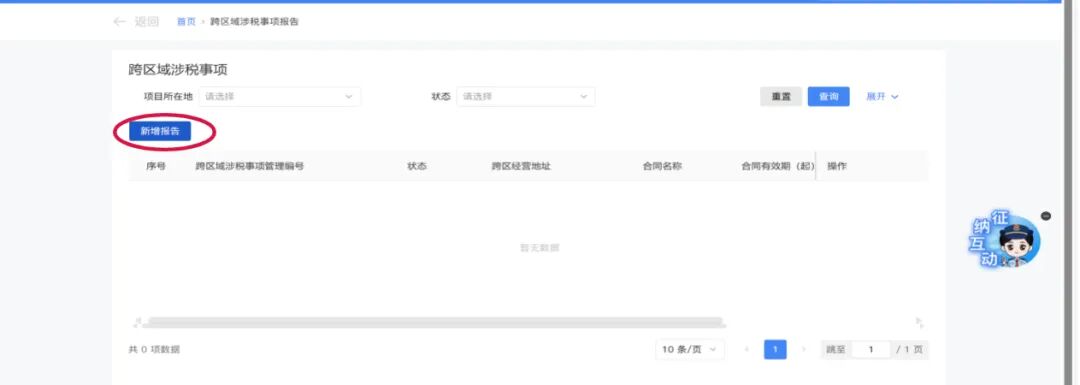Click the 新增报告 button

coord(160,131)
